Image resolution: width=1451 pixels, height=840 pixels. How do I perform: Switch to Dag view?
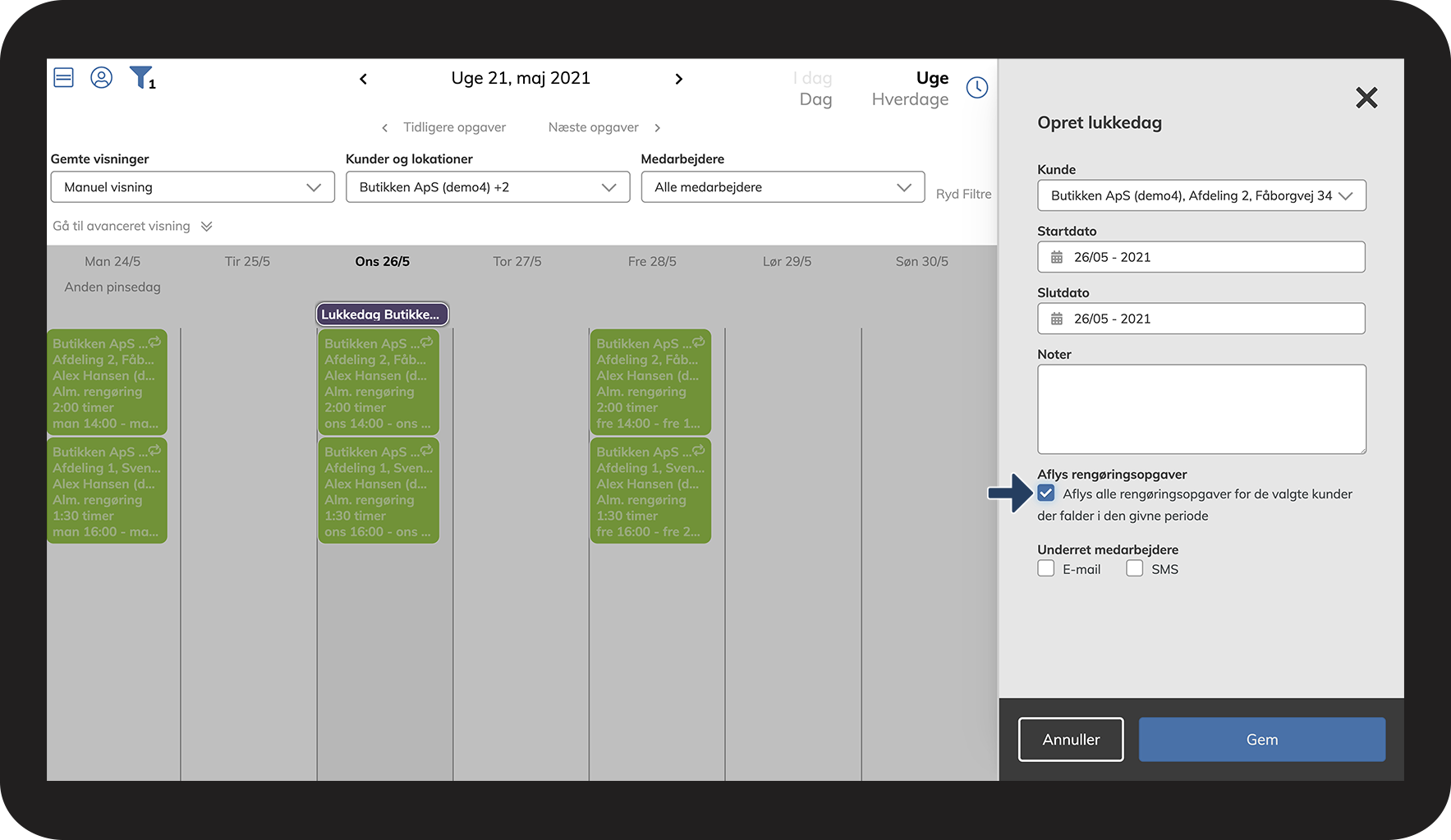tap(815, 99)
